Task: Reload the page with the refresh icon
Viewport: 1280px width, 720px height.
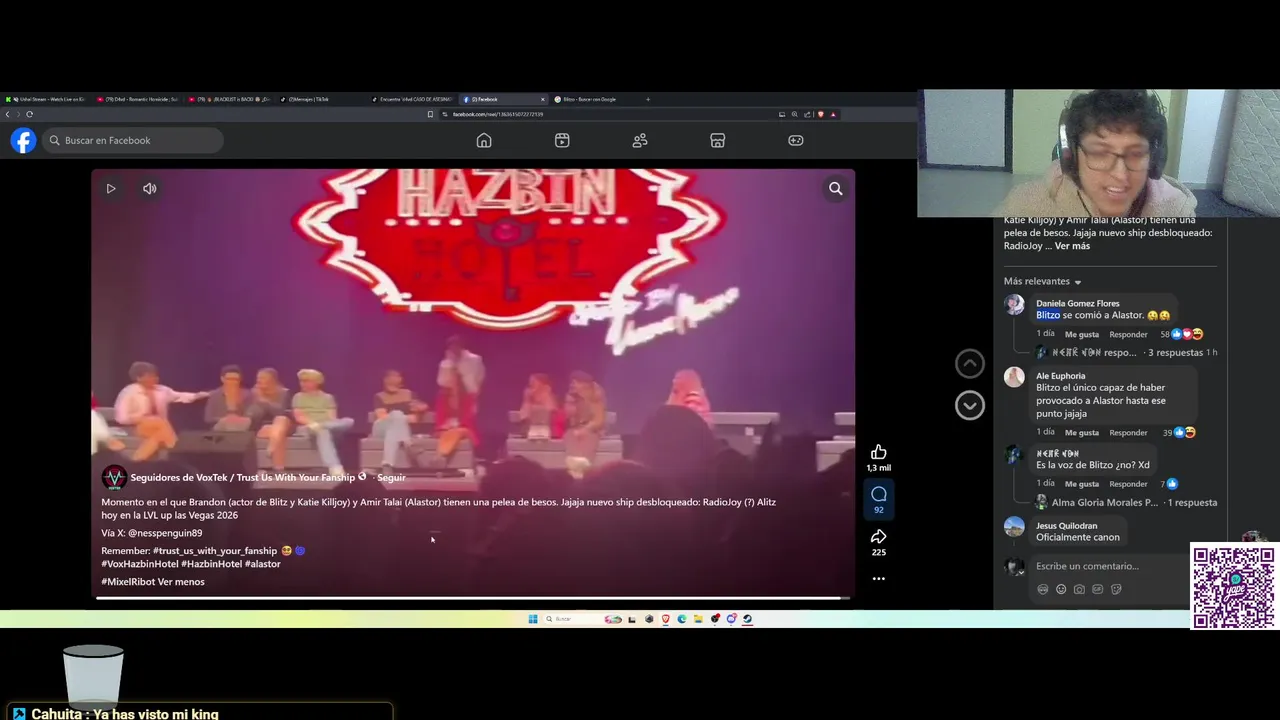Action: tap(29, 114)
